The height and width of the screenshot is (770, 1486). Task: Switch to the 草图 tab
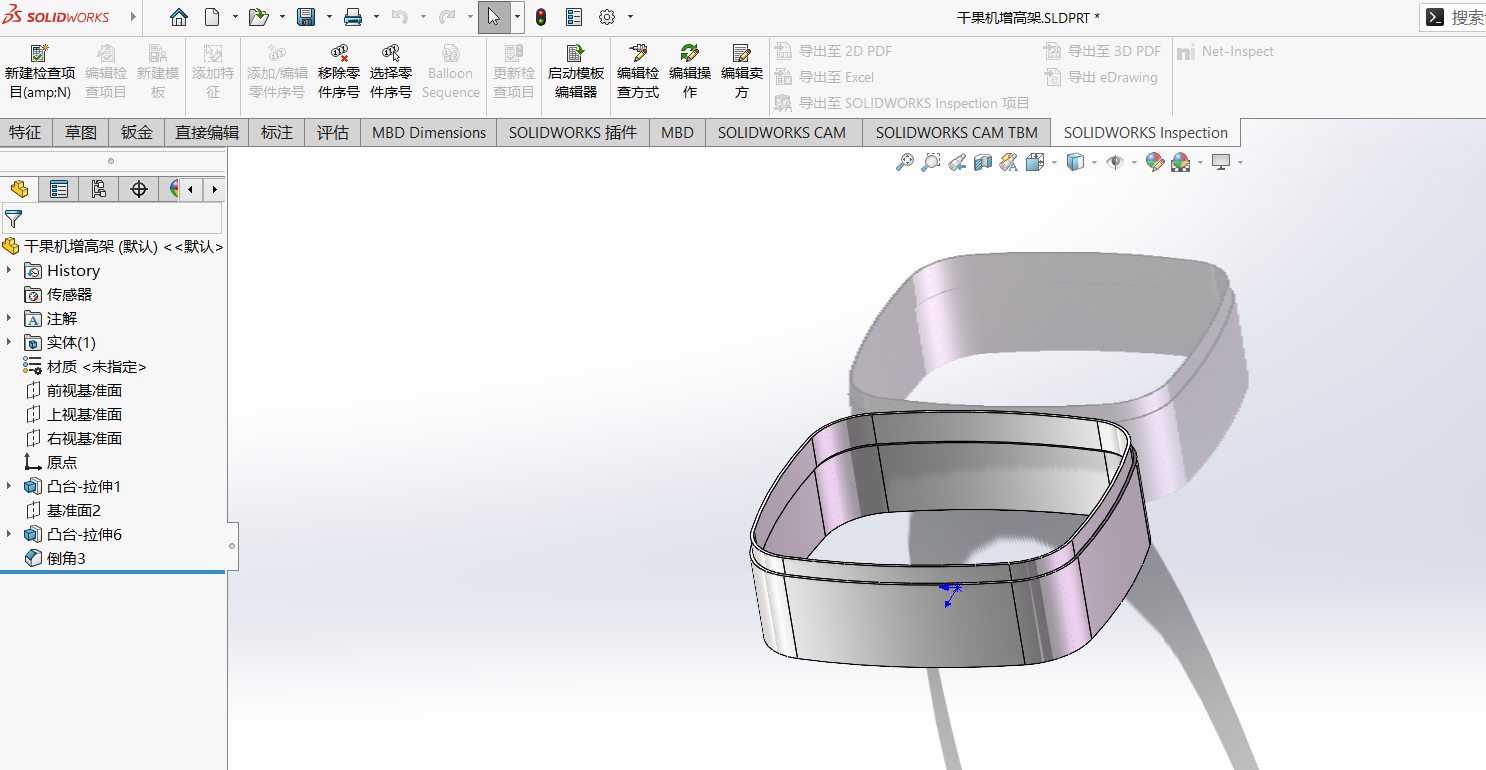point(81,132)
